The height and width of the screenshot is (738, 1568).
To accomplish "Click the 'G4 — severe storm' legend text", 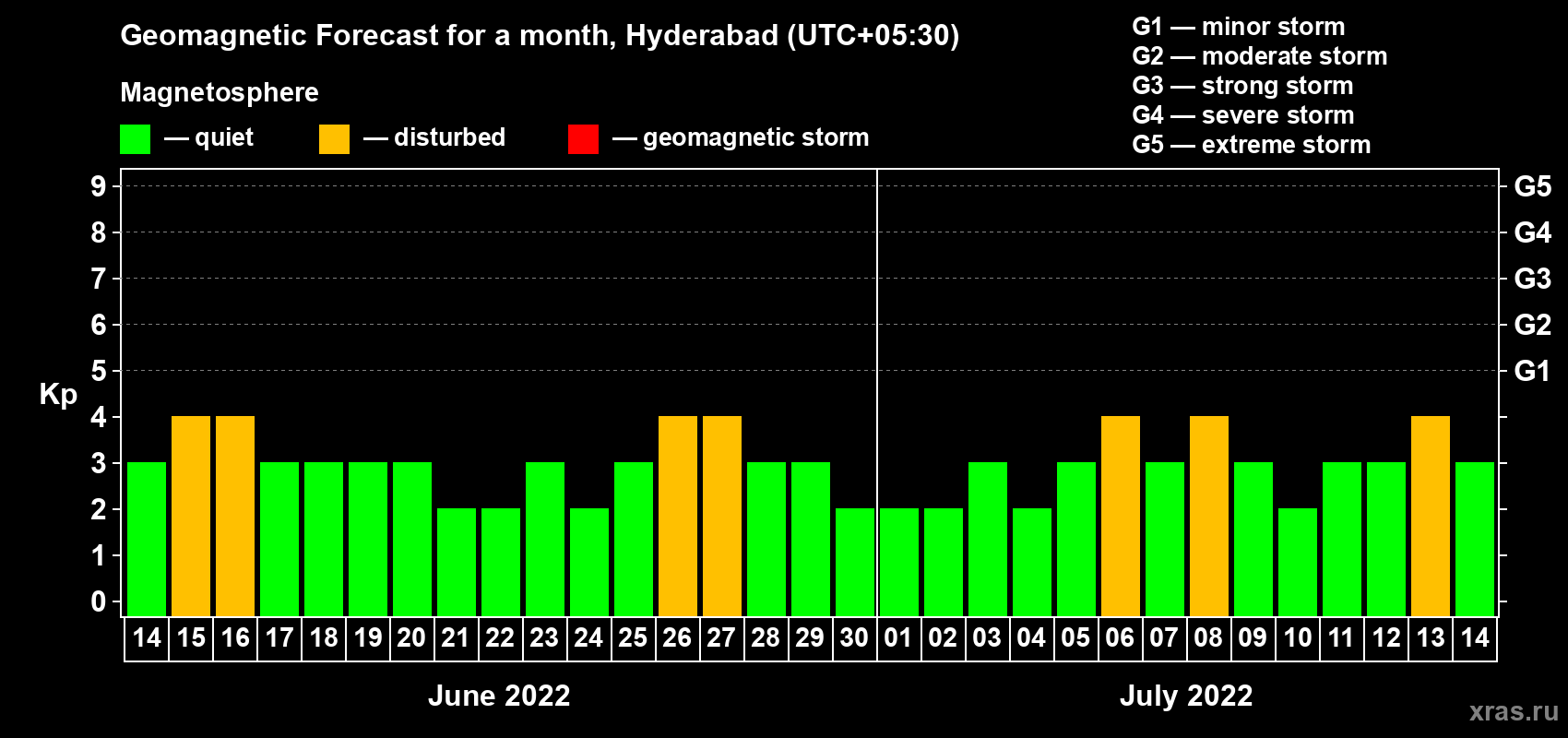I will pyautogui.click(x=1243, y=115).
